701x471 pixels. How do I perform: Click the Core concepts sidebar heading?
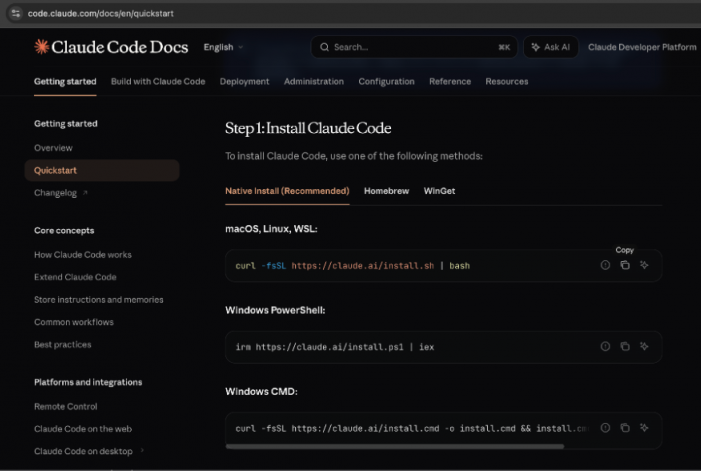tap(64, 231)
